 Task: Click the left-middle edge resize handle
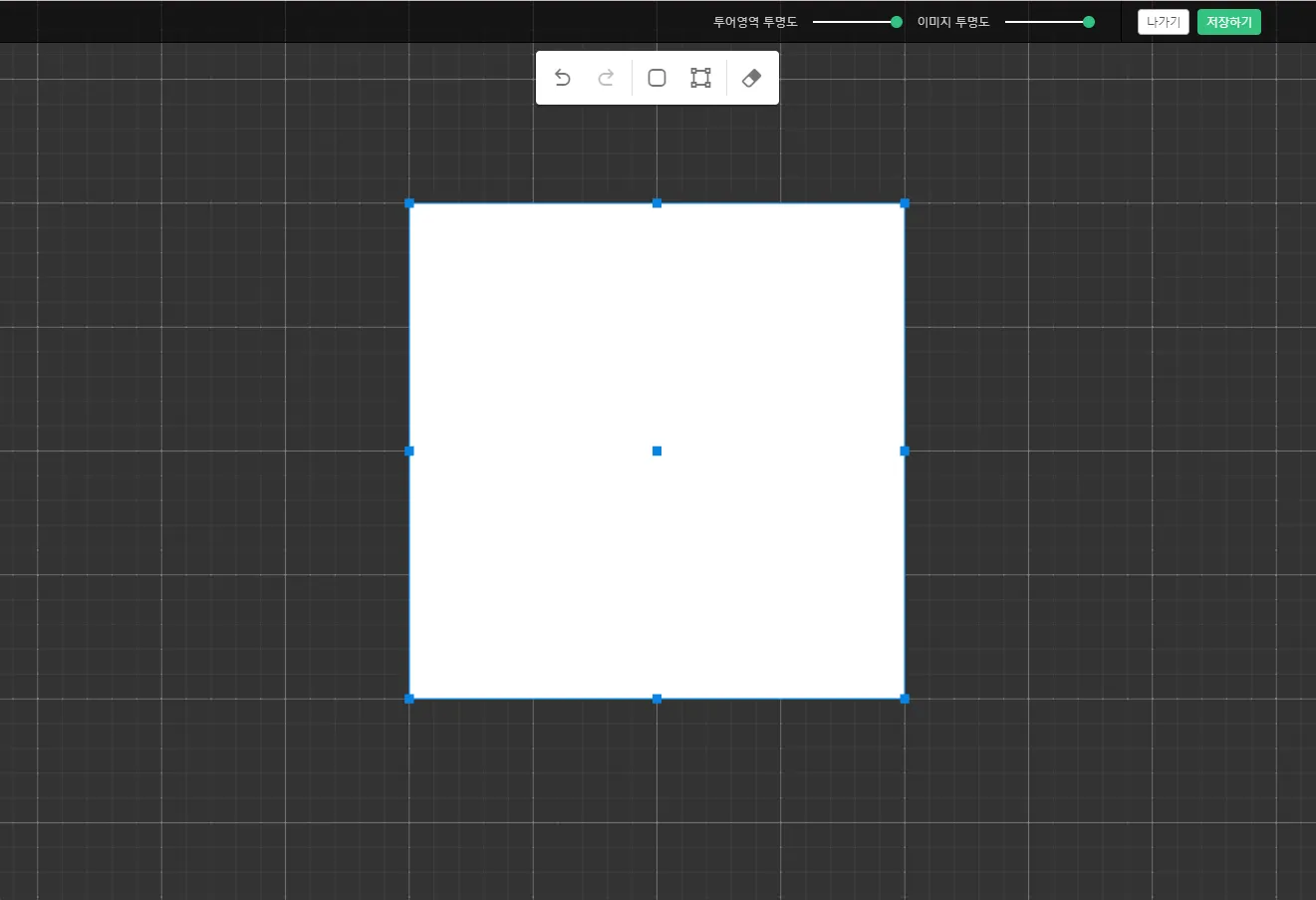click(409, 451)
